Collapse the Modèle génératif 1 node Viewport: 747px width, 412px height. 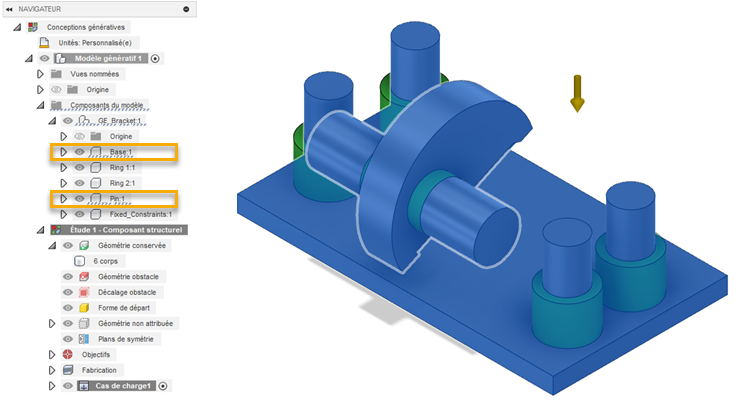[x=29, y=59]
